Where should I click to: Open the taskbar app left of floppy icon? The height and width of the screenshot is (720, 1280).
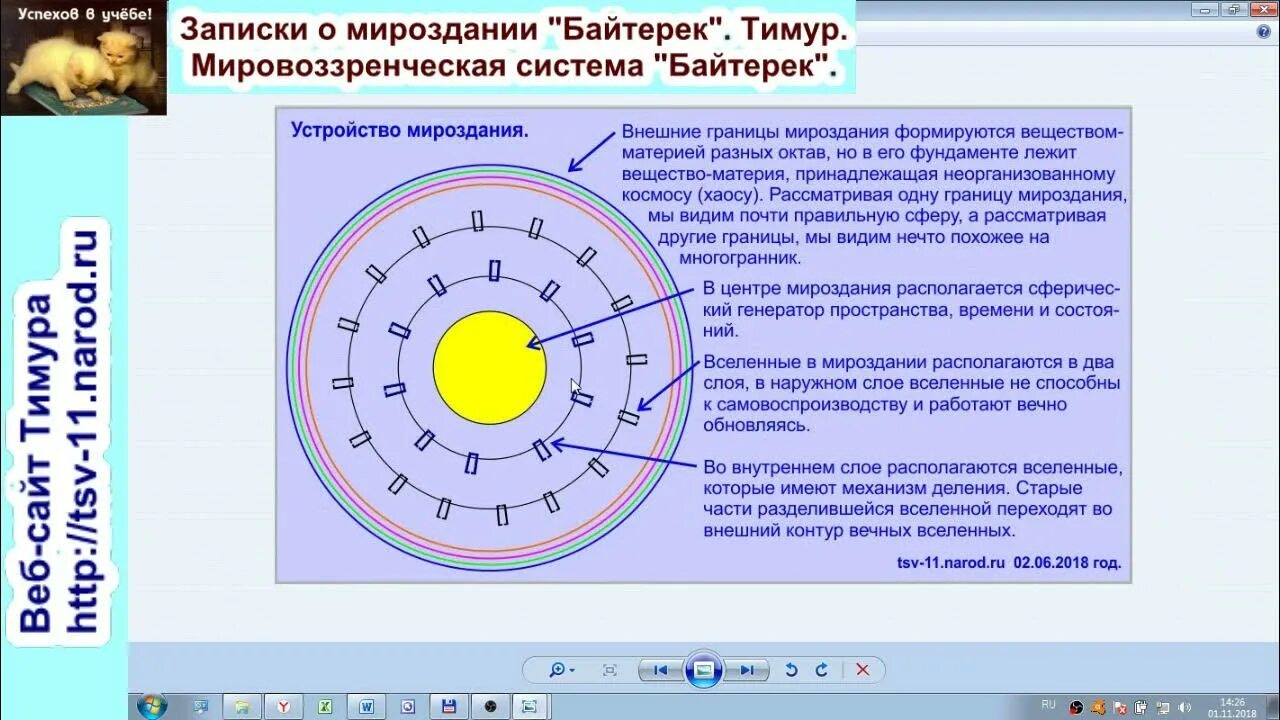coord(408,706)
